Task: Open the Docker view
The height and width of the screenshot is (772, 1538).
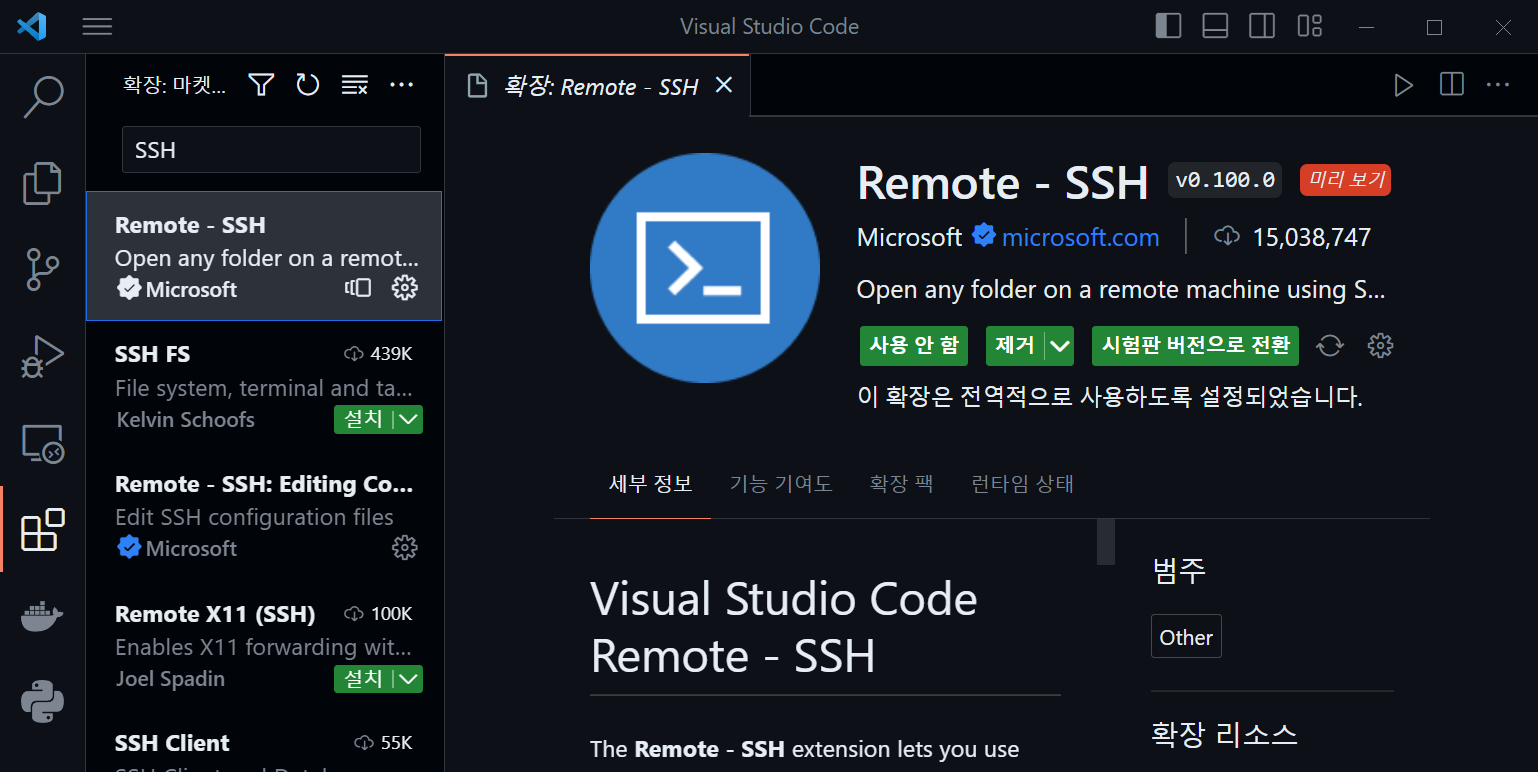Action: click(42, 616)
